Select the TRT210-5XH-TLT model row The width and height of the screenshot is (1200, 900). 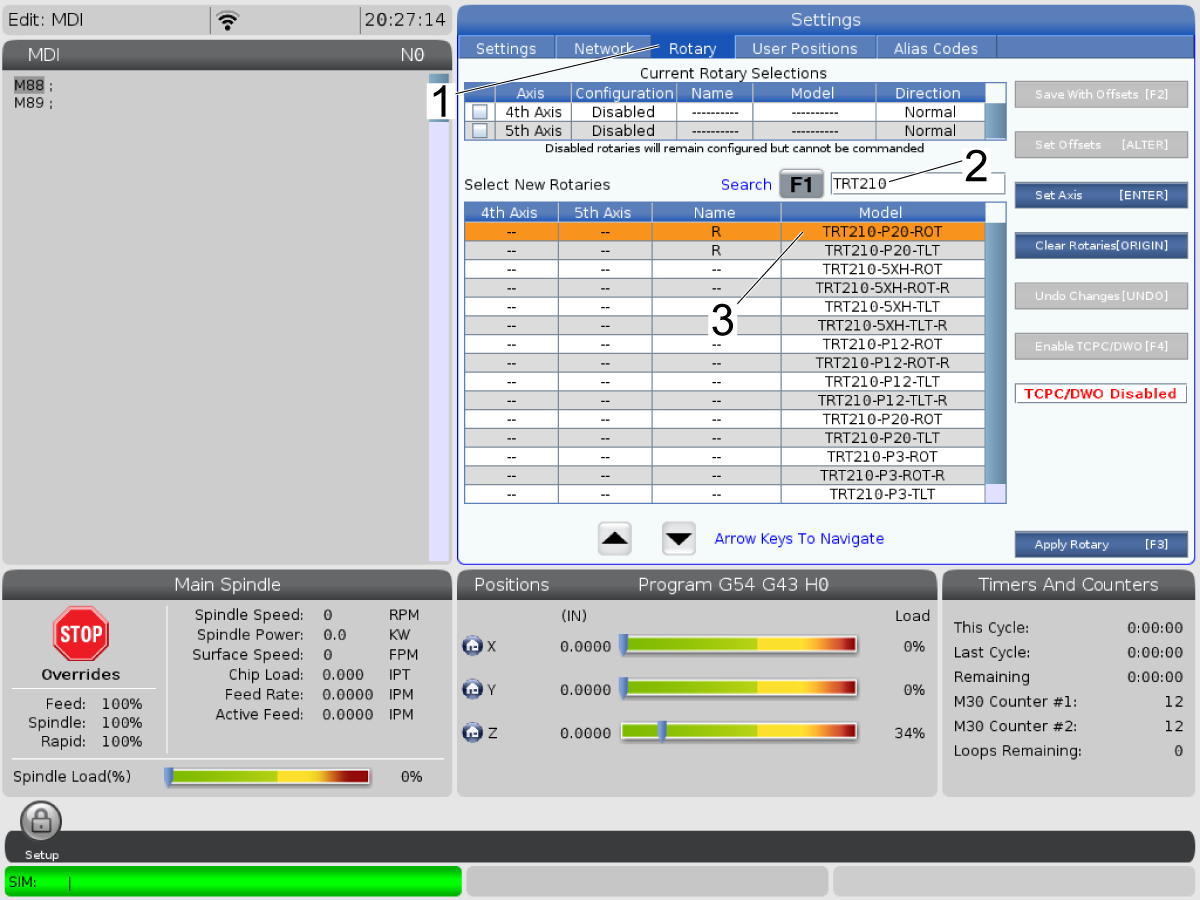[724, 306]
